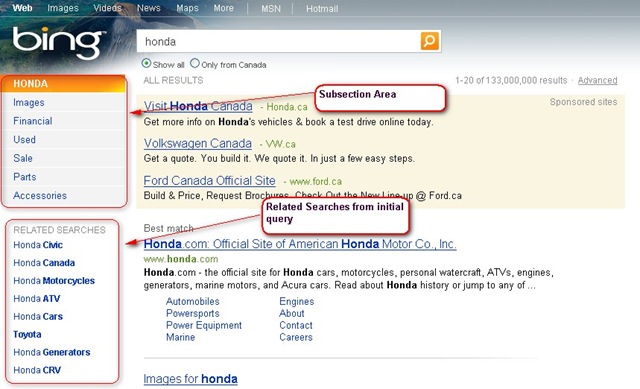Image resolution: width=640 pixels, height=389 pixels.
Task: Switch to the Images tab at top
Action: click(x=63, y=8)
